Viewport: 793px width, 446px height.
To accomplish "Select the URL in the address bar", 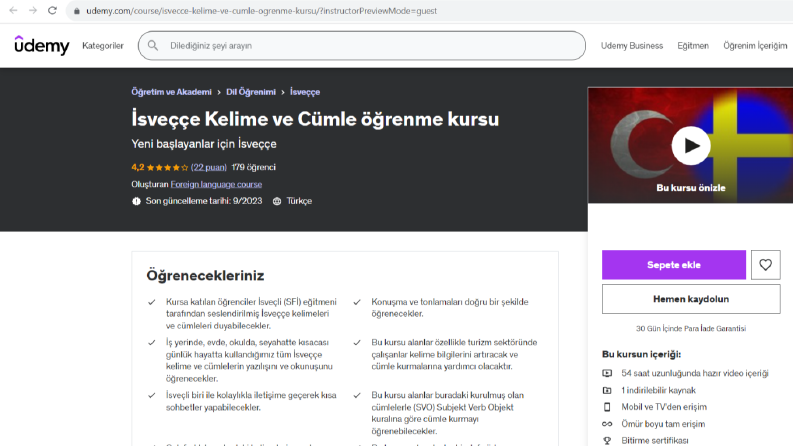I will (x=261, y=11).
